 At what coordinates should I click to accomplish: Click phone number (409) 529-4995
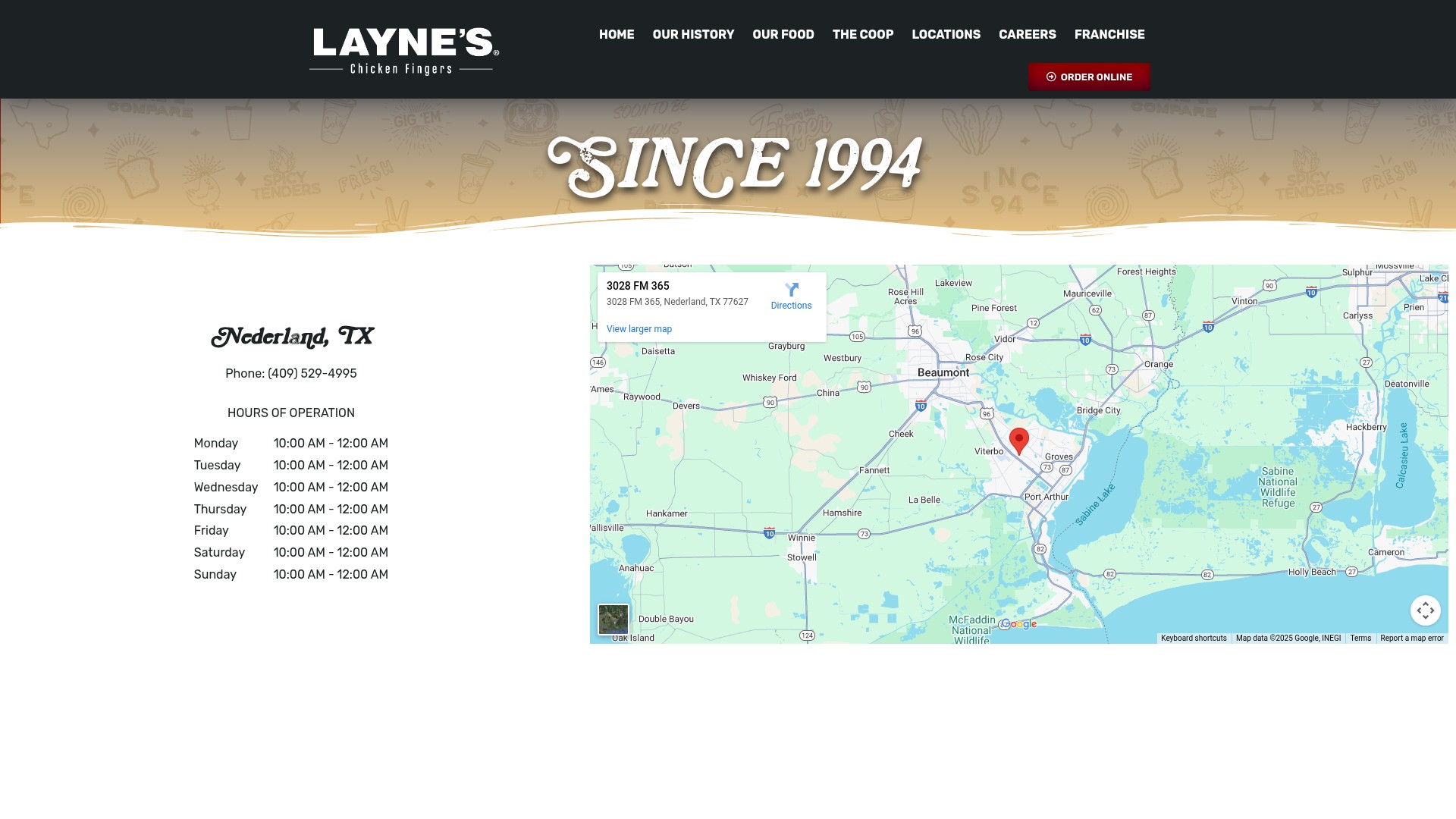(x=312, y=374)
